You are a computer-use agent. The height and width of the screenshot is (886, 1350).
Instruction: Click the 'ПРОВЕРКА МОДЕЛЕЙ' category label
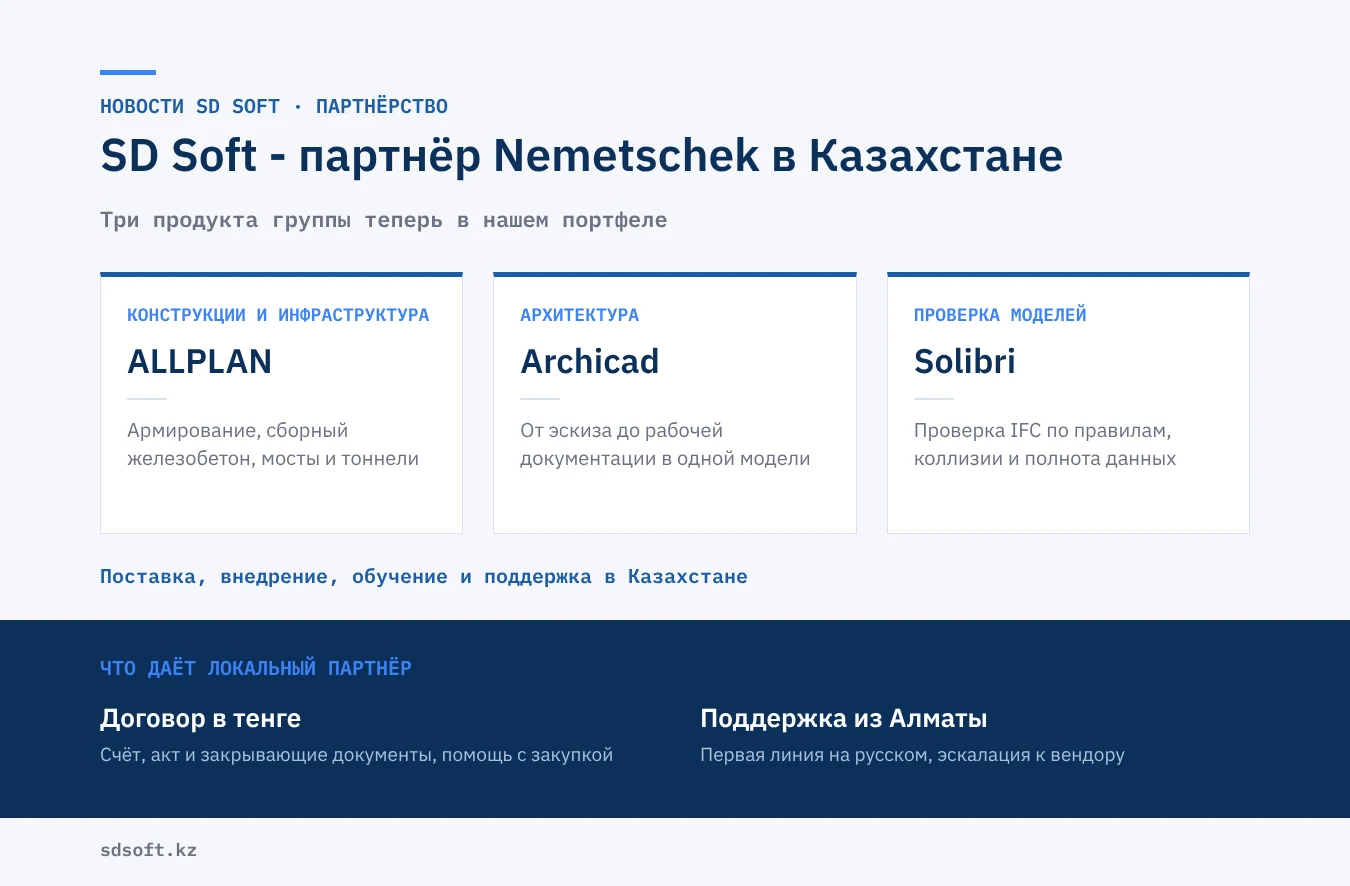(1000, 315)
